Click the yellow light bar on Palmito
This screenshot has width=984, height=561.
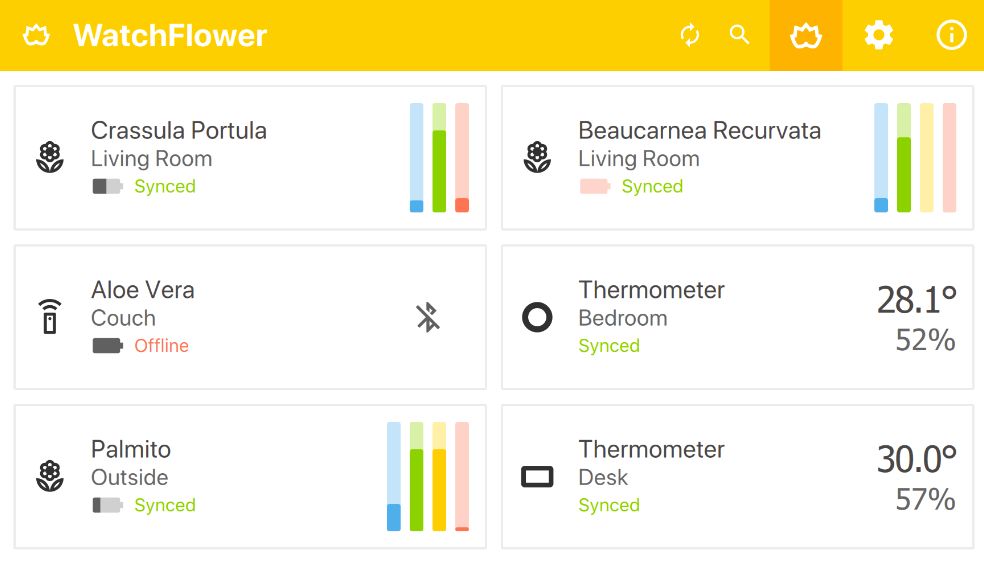point(439,477)
